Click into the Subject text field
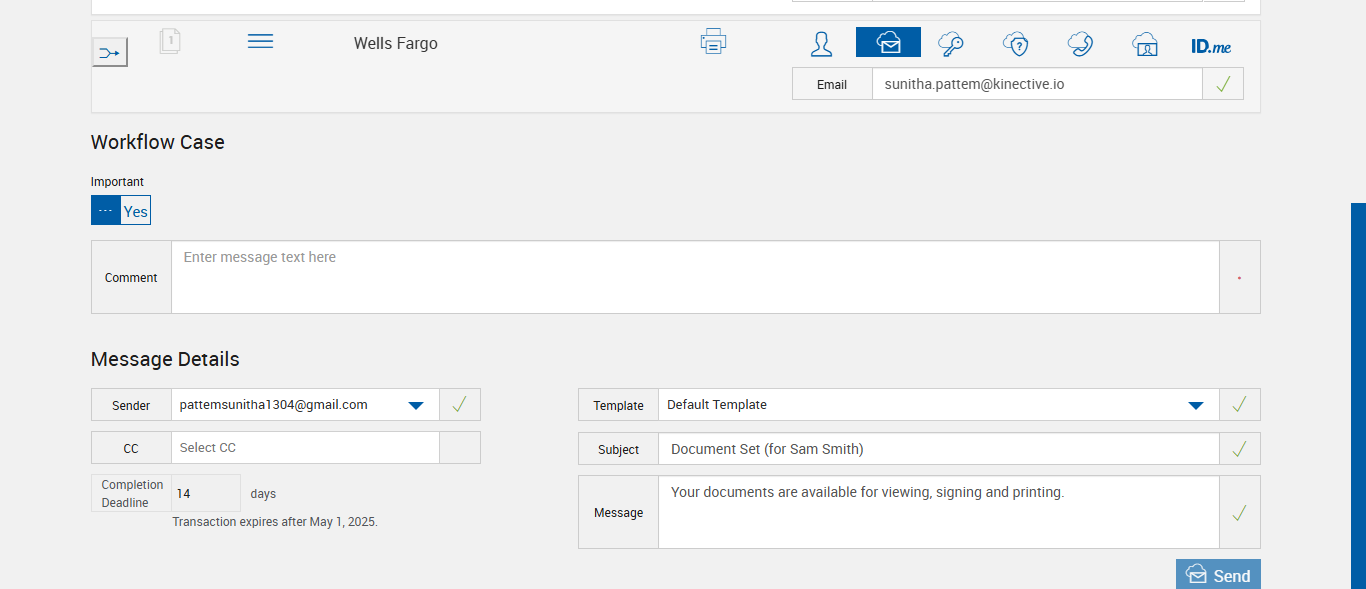 [x=938, y=449]
